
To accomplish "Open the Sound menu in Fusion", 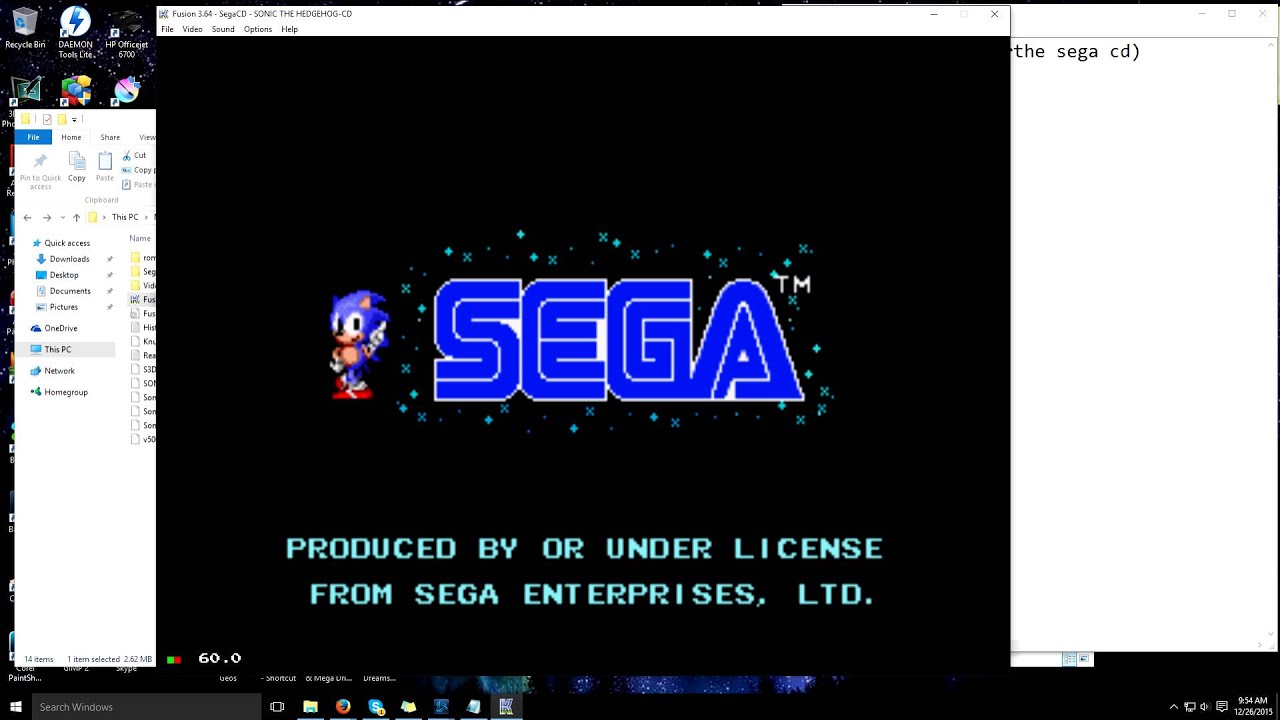I will 223,29.
